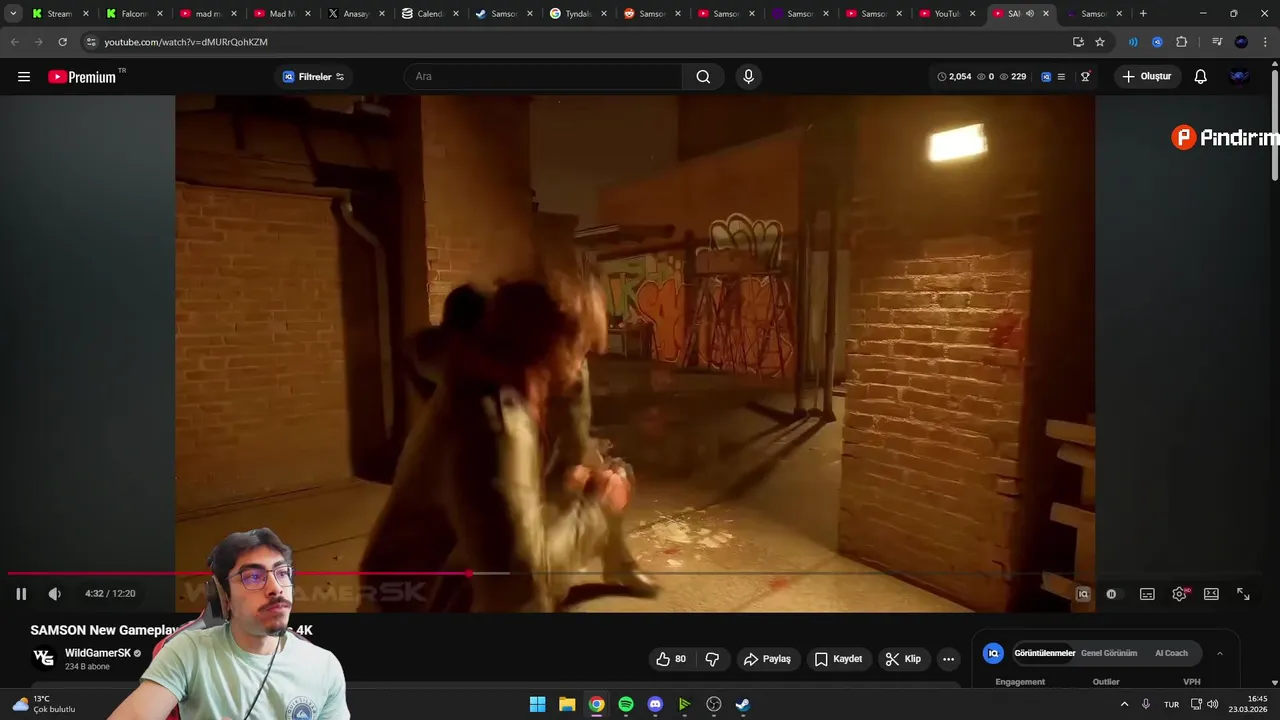
Task: Focus the Ara search box
Action: [x=545, y=77]
